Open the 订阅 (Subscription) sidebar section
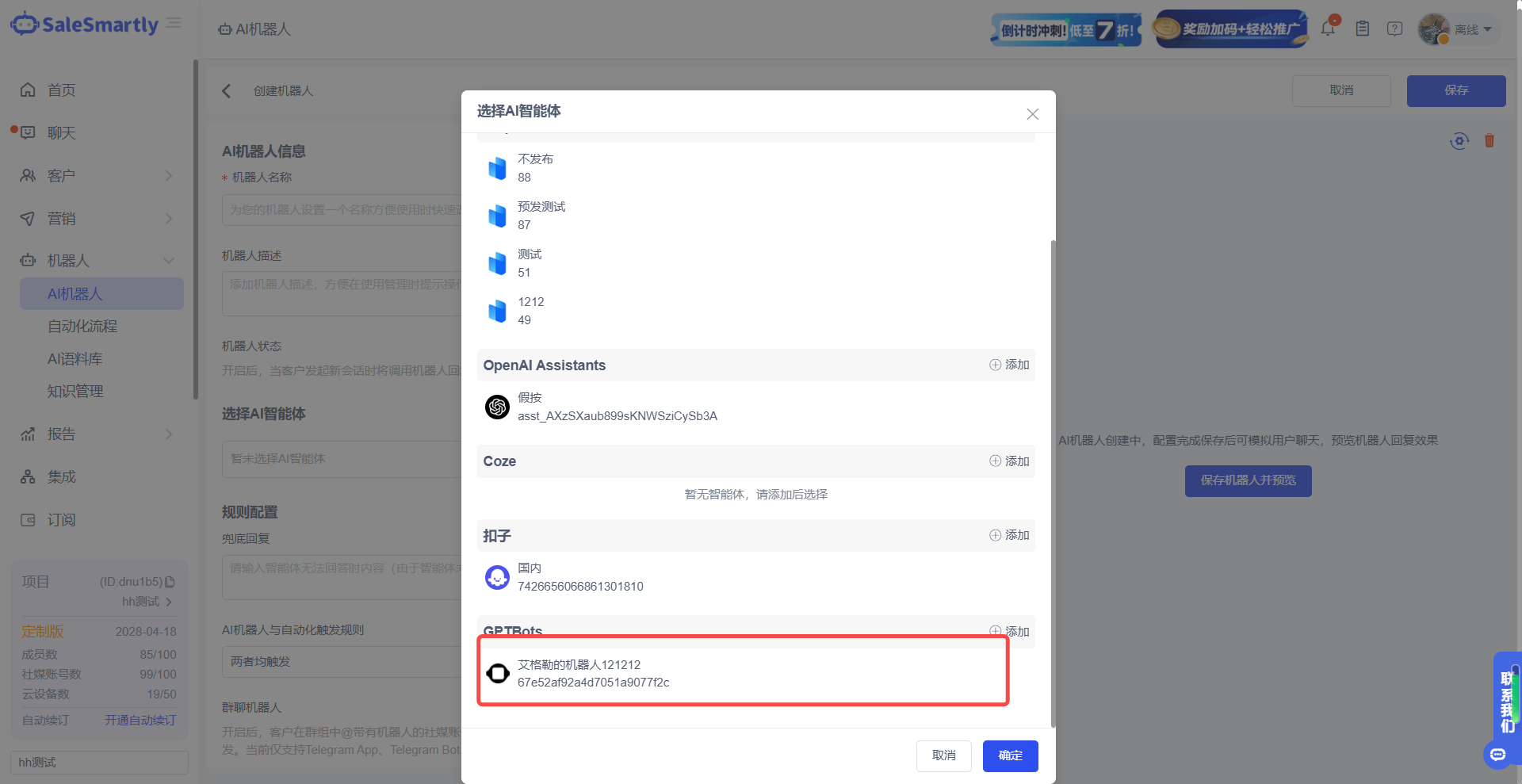This screenshot has height=784, width=1522. 60,519
